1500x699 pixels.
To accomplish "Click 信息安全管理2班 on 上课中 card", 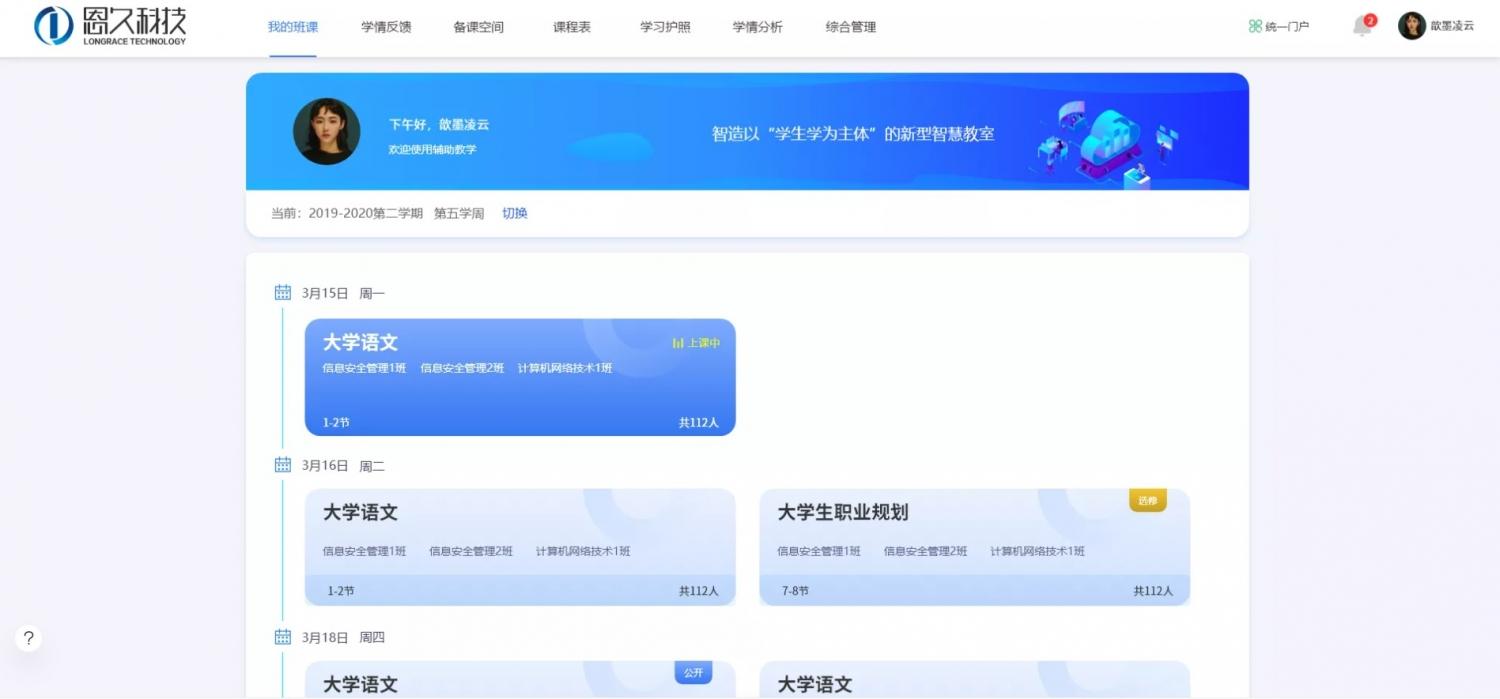I will (462, 368).
